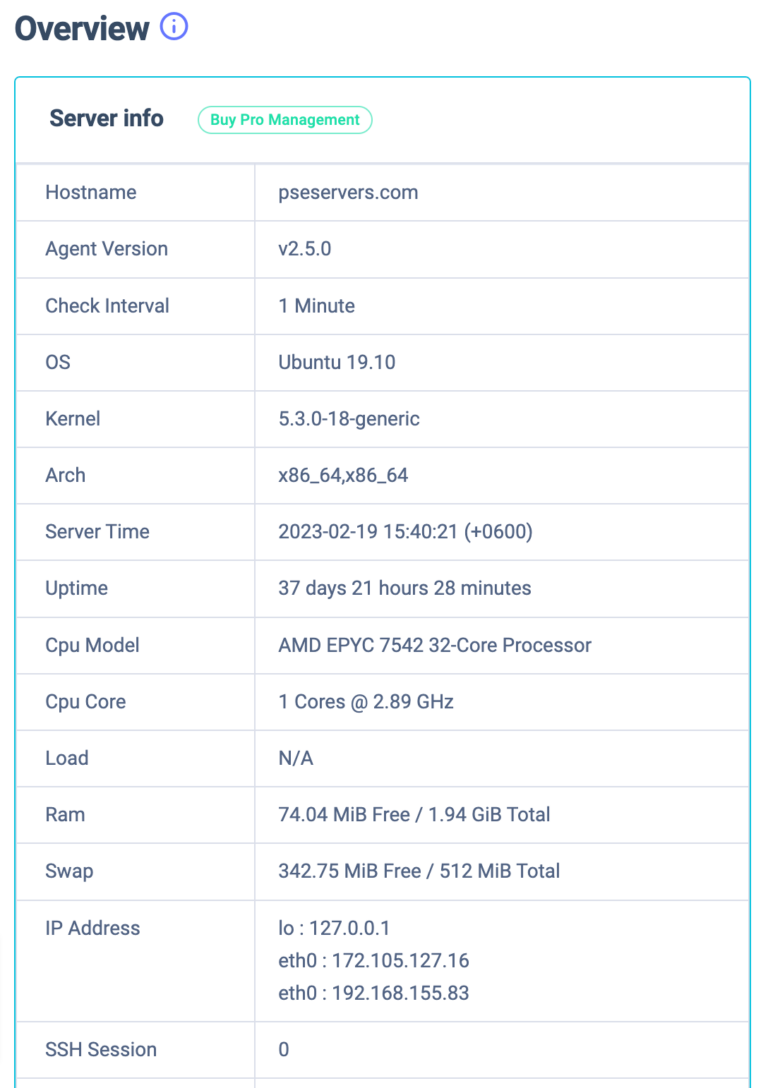Click the Buy Pro Management button
The image size is (768, 1088).
pyautogui.click(x=285, y=119)
